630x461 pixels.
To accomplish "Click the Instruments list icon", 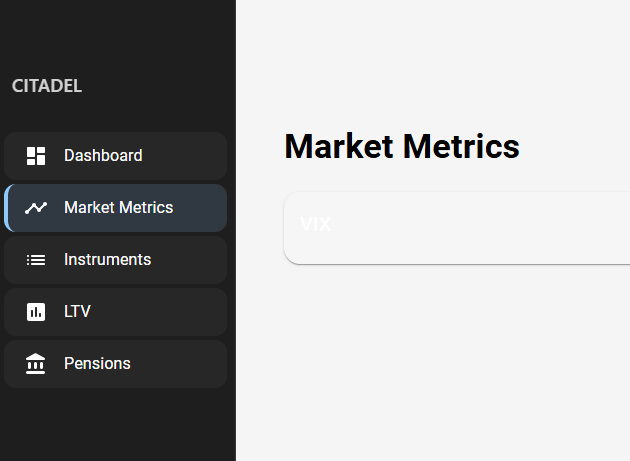I will pyautogui.click(x=36, y=260).
